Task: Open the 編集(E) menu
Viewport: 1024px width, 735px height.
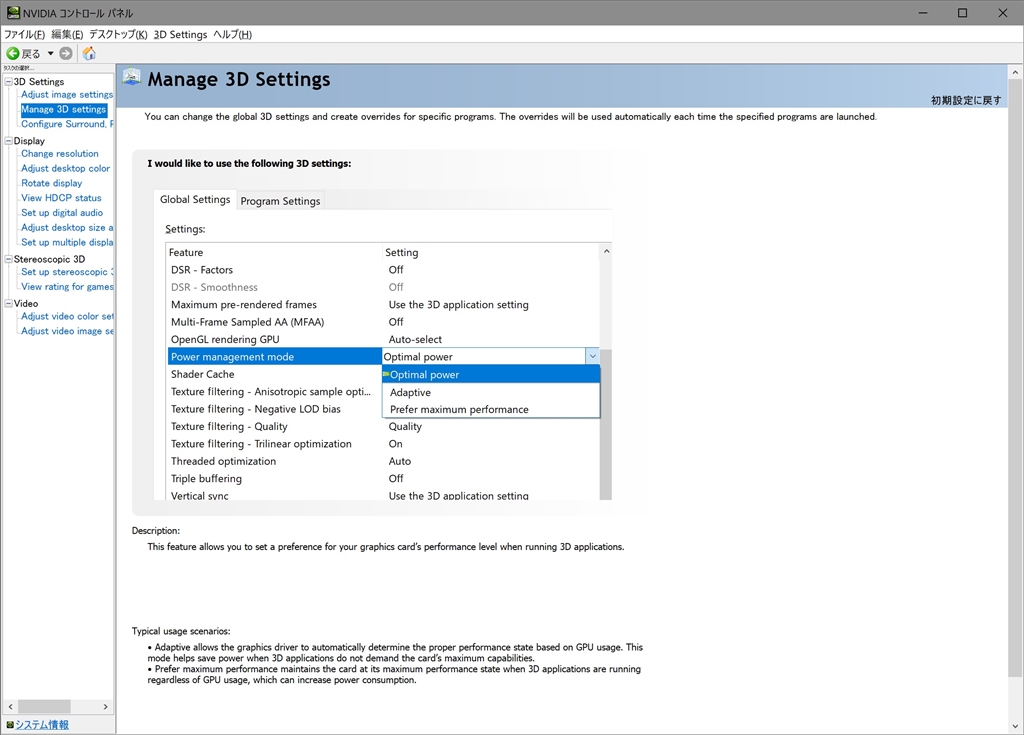Action: point(67,35)
